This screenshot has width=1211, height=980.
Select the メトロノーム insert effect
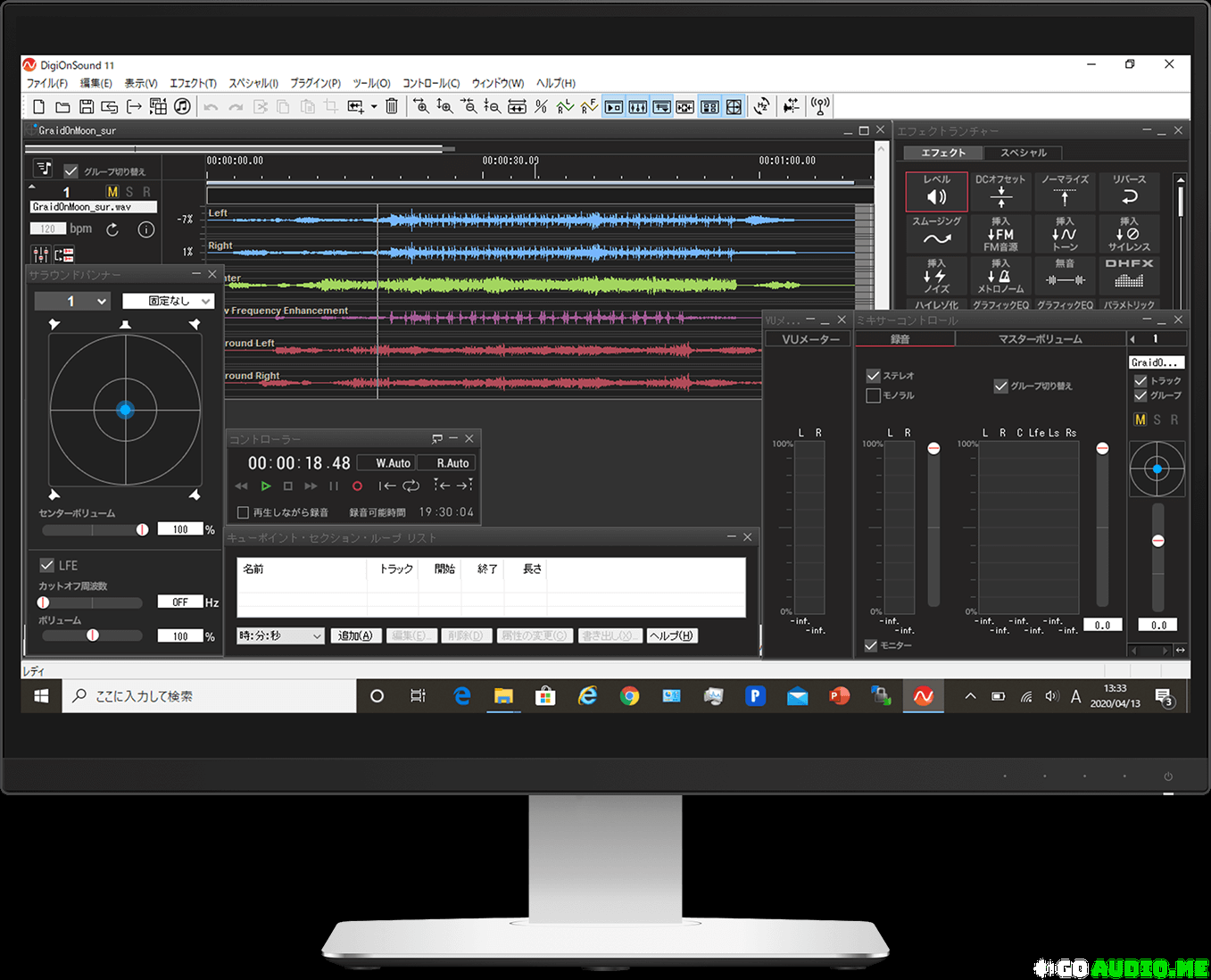pos(1000,276)
